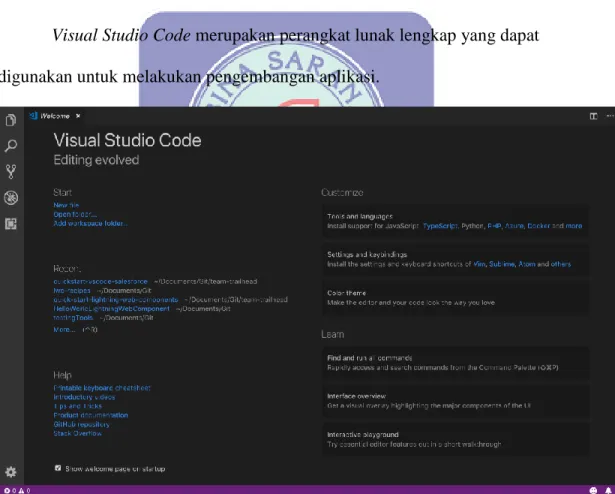Open the Source Control branch icon
Image resolution: width=615 pixels, height=494 pixels.
coord(11,172)
